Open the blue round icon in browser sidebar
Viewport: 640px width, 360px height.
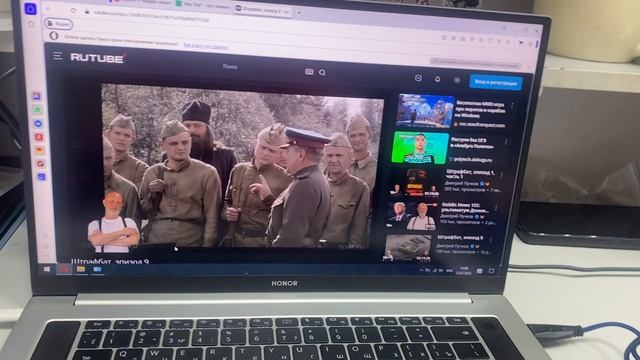(38, 123)
